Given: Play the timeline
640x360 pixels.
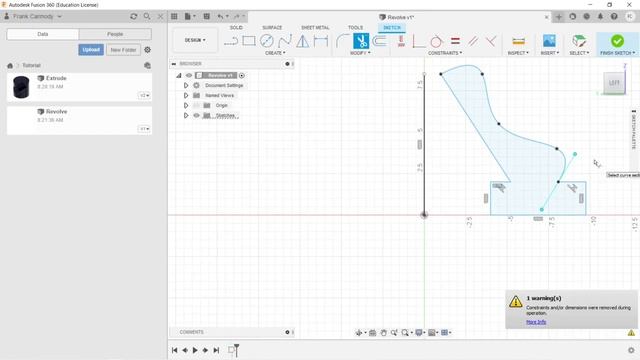Looking at the screenshot, I should pyautogui.click(x=195, y=350).
